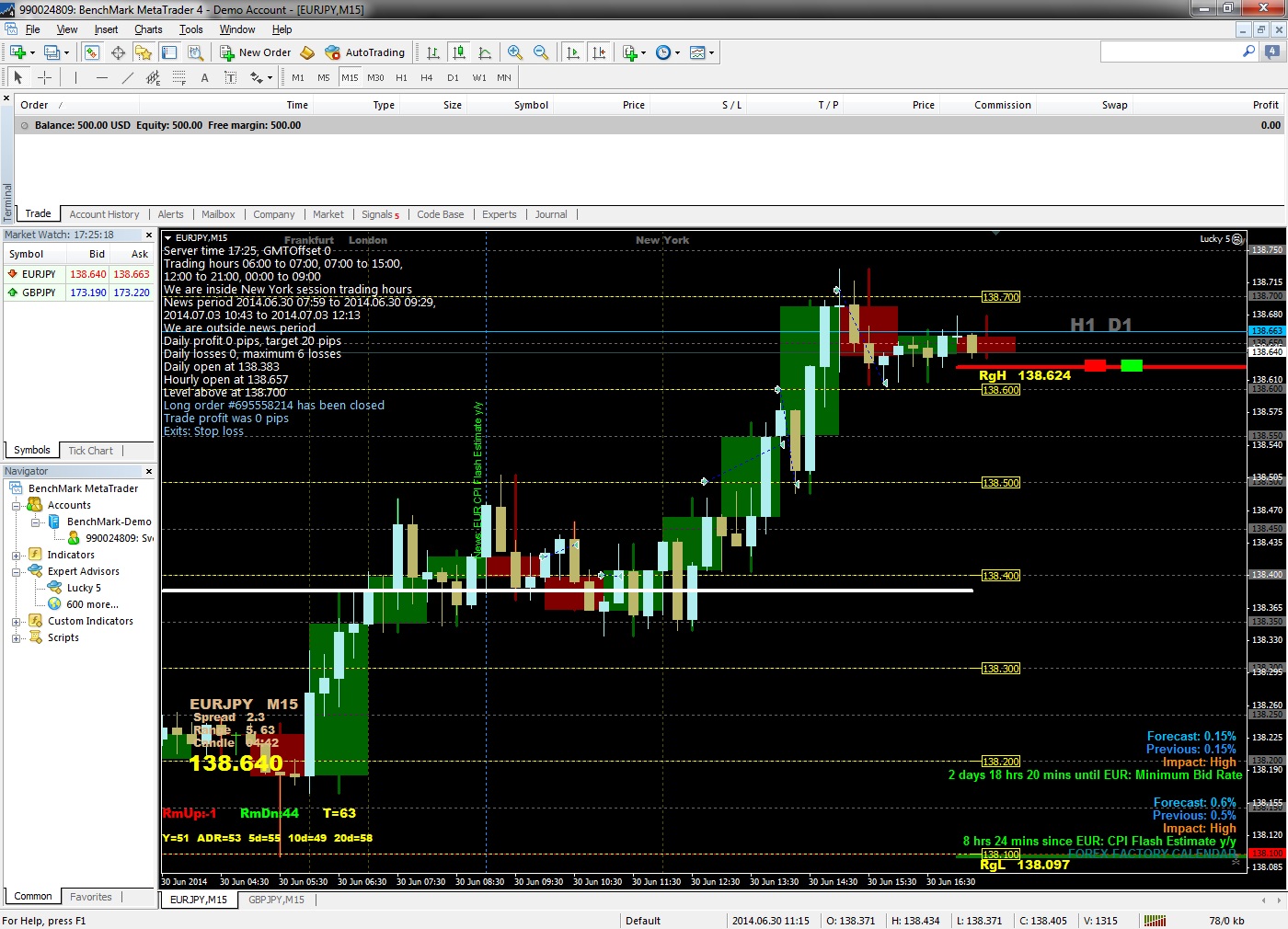1288x929 pixels.
Task: Open the Indicators list dropdown icon
Action: (634, 52)
